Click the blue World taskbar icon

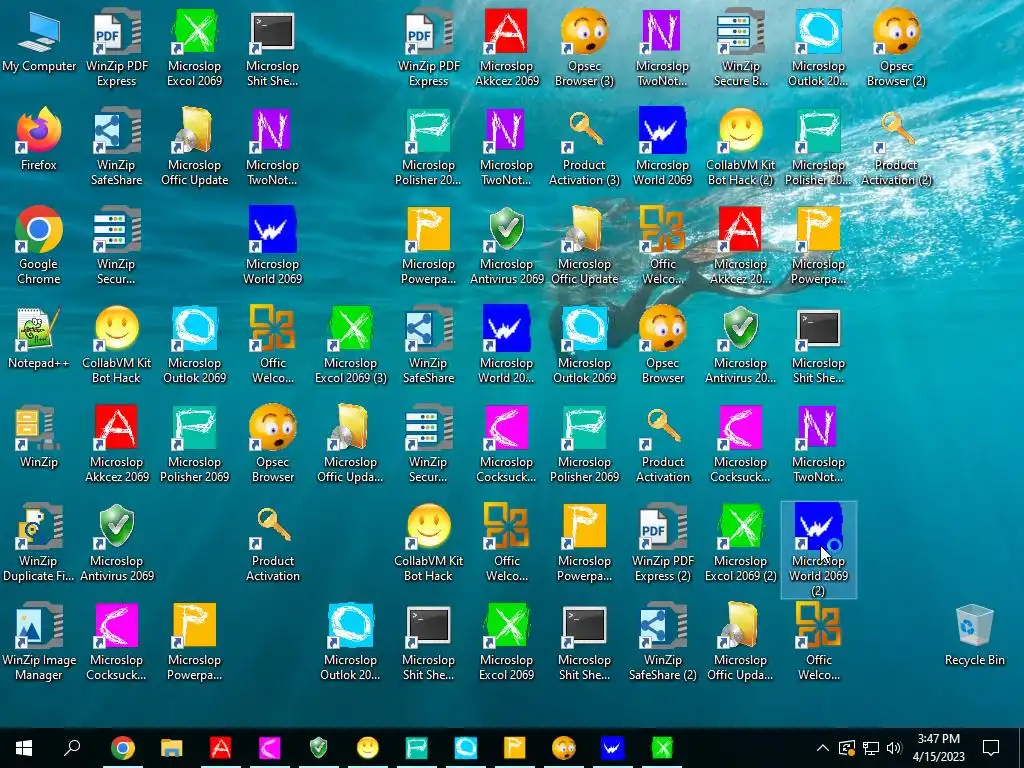pos(613,748)
